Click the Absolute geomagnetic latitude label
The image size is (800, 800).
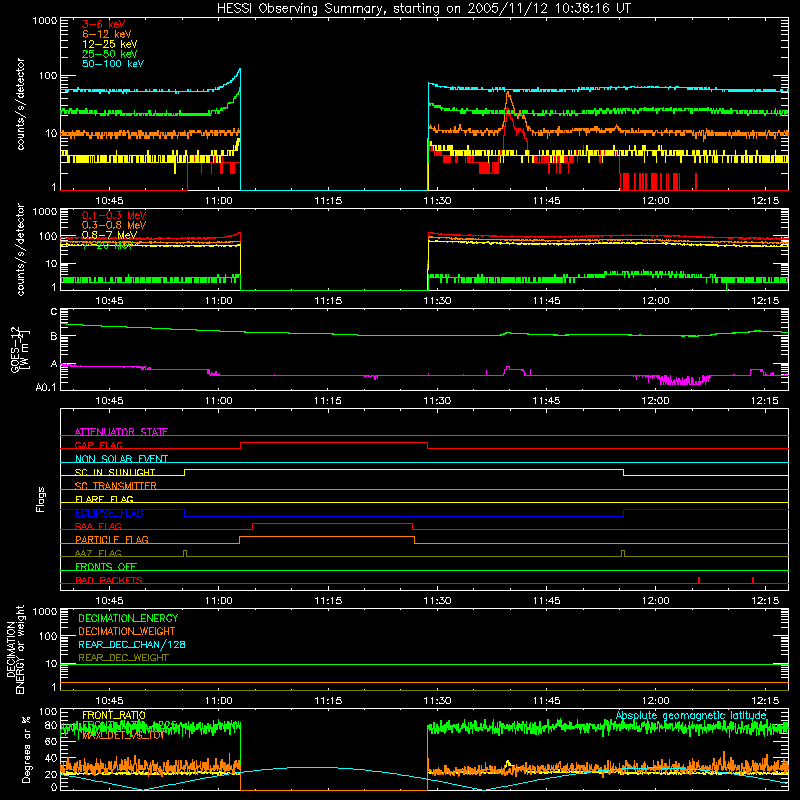tap(691, 715)
